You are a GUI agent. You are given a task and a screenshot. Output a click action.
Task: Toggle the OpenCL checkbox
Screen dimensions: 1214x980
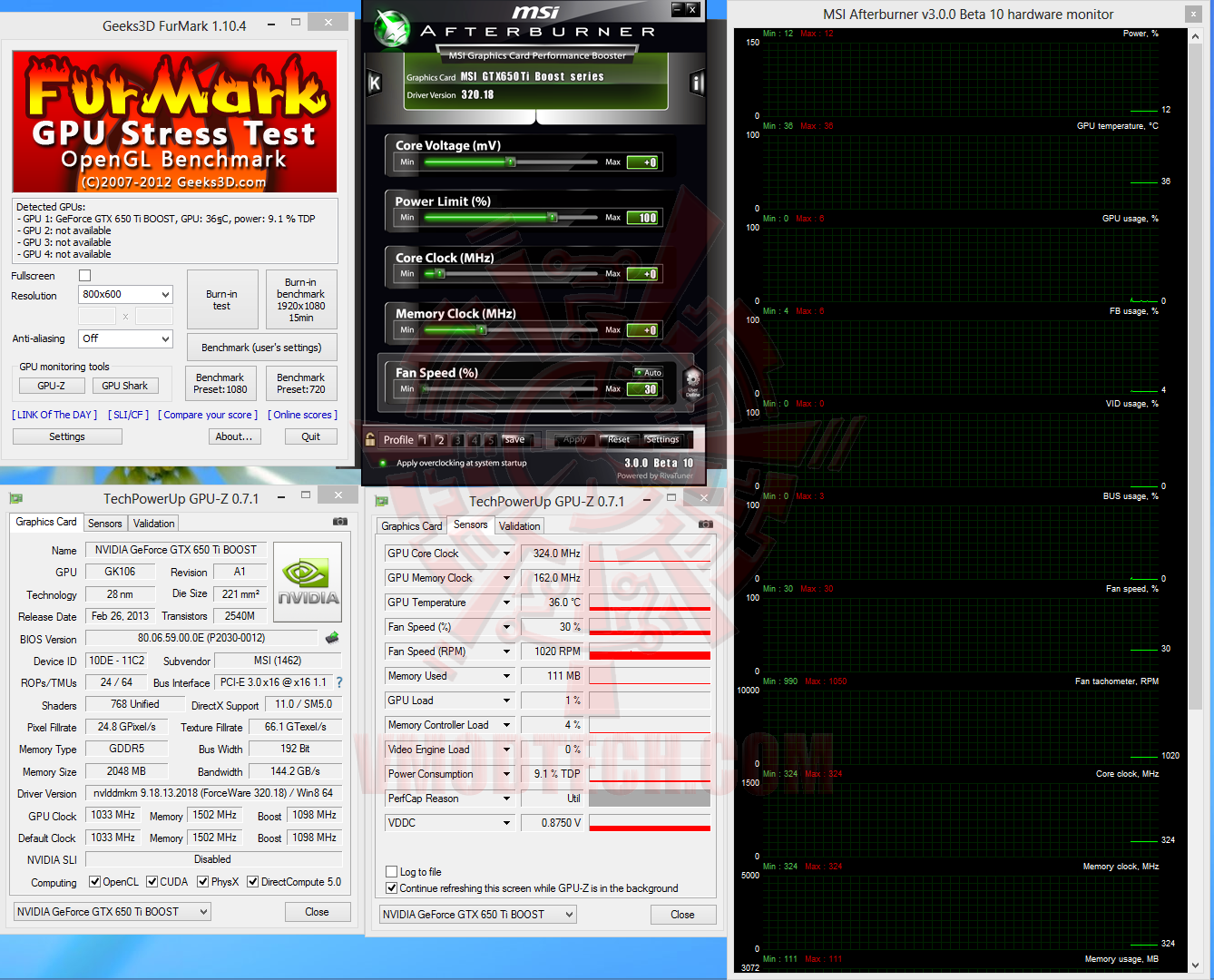[x=94, y=882]
